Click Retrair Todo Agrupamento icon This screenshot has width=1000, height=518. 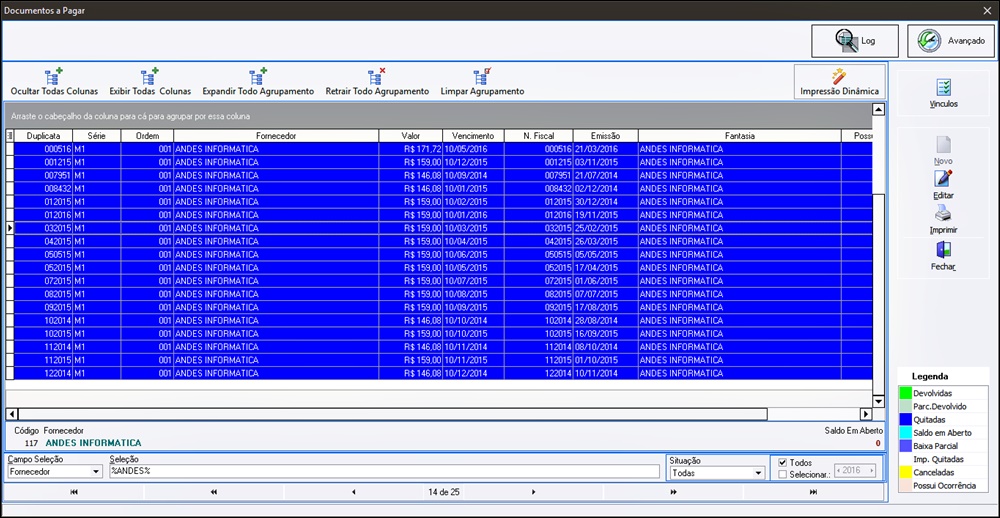click(x=377, y=76)
